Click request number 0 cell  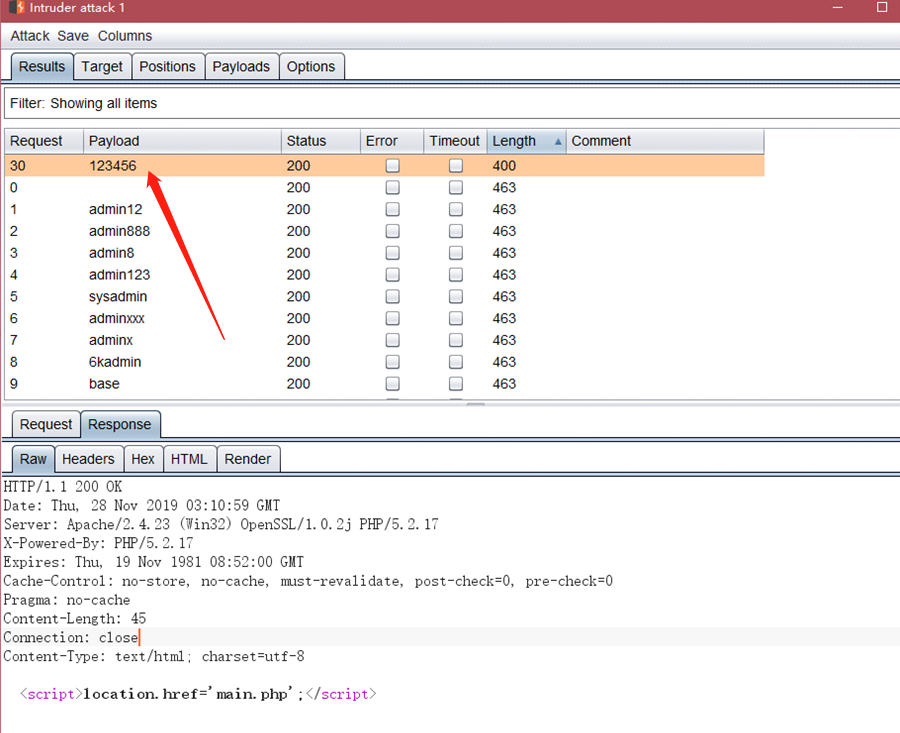[x=14, y=188]
